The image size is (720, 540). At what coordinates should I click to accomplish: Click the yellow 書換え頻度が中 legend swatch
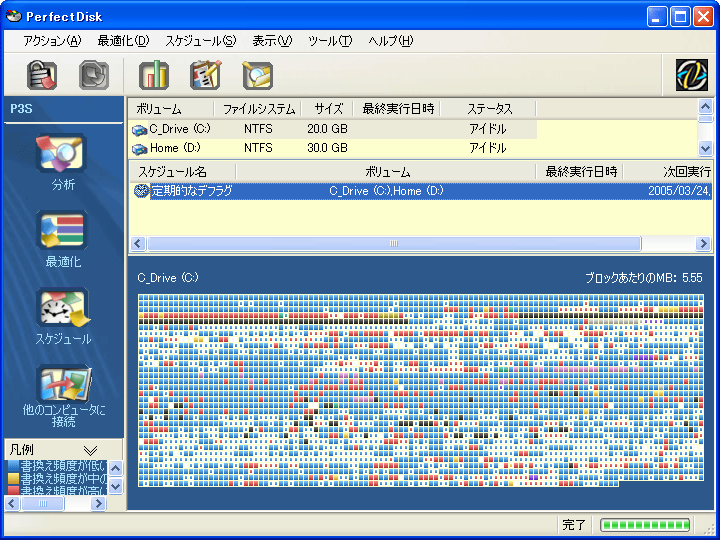[x=14, y=479]
